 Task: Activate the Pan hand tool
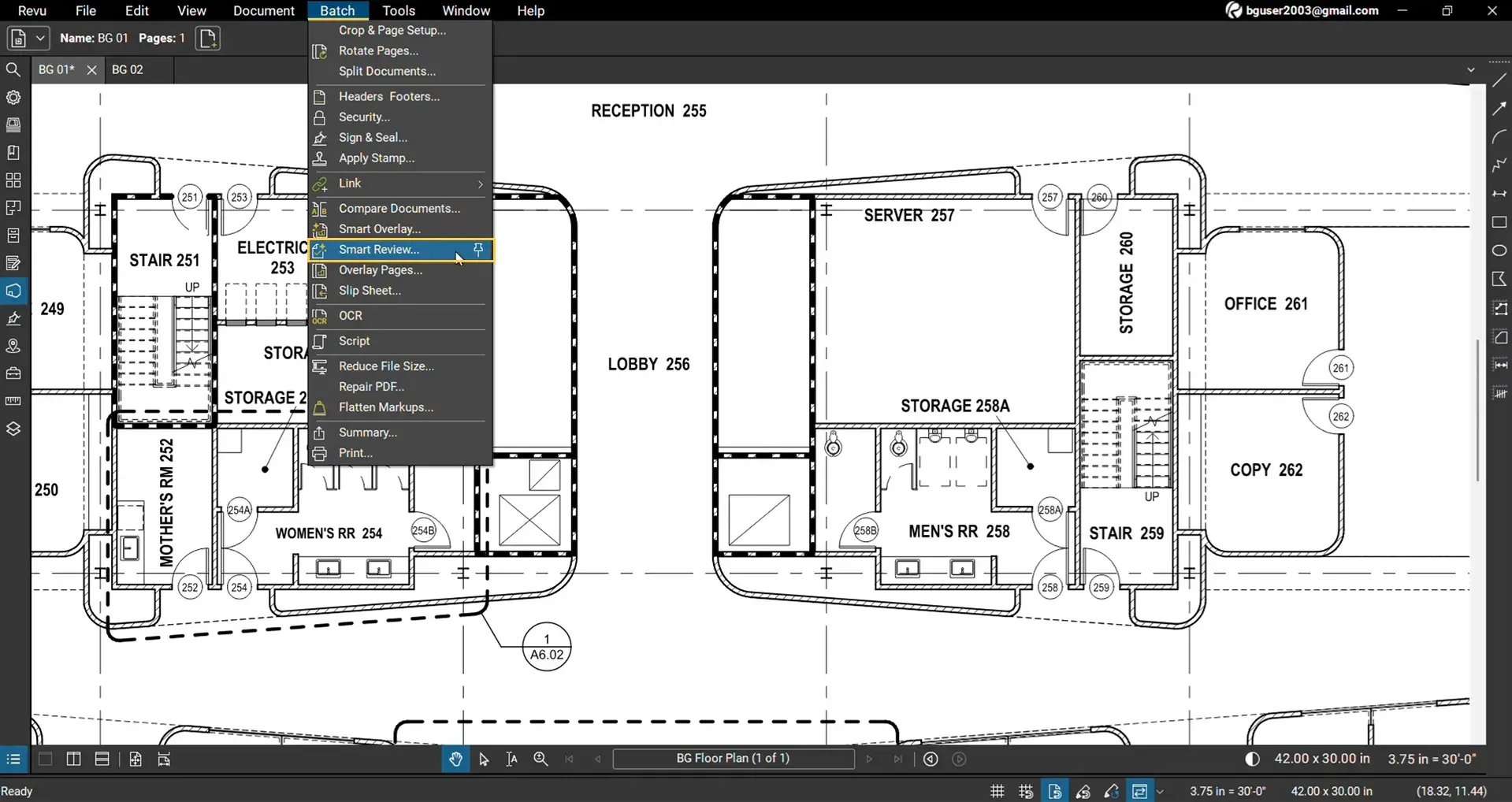(455, 759)
